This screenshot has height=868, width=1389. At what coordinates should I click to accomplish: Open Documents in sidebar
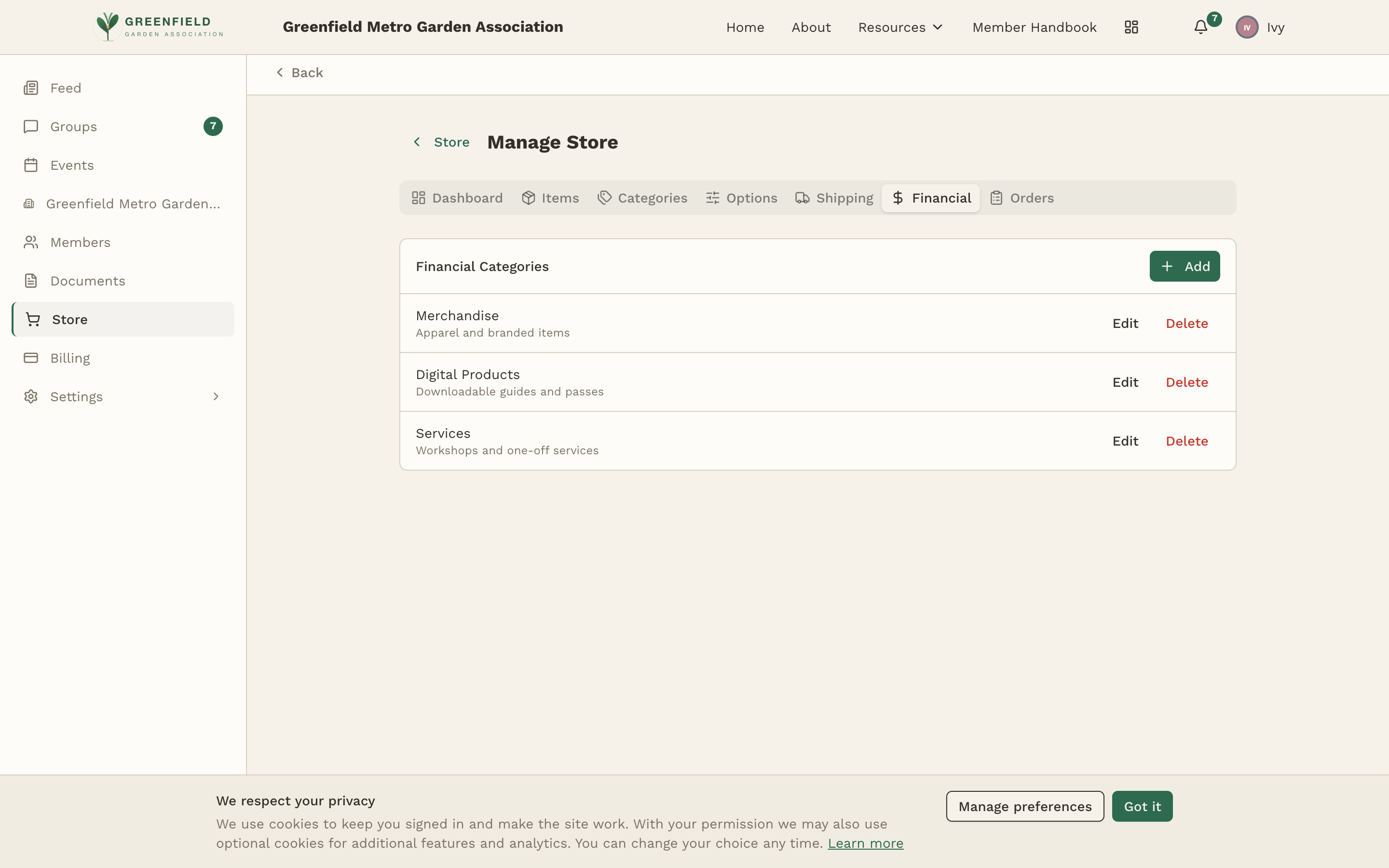click(123, 281)
